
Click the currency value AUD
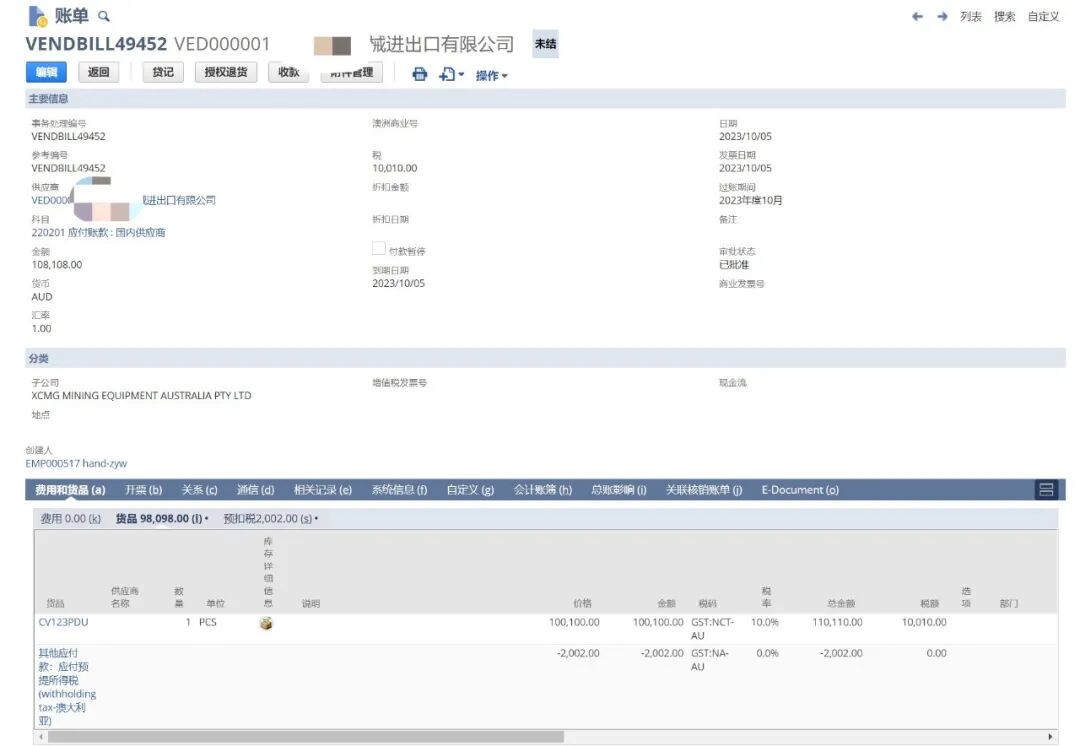pos(42,297)
